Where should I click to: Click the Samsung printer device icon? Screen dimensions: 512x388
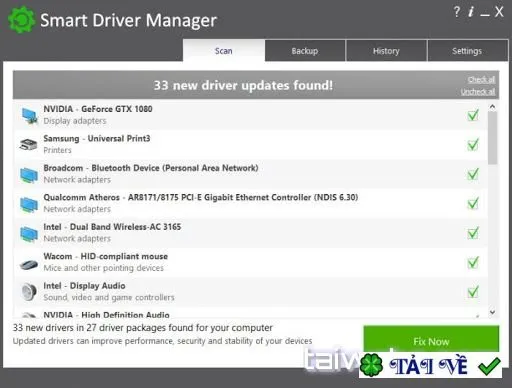(29, 145)
